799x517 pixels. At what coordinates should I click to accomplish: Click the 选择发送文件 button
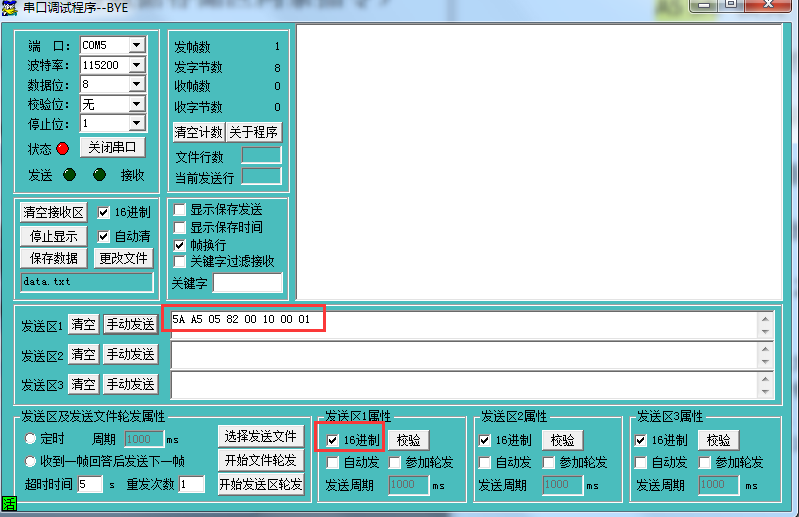tap(261, 436)
